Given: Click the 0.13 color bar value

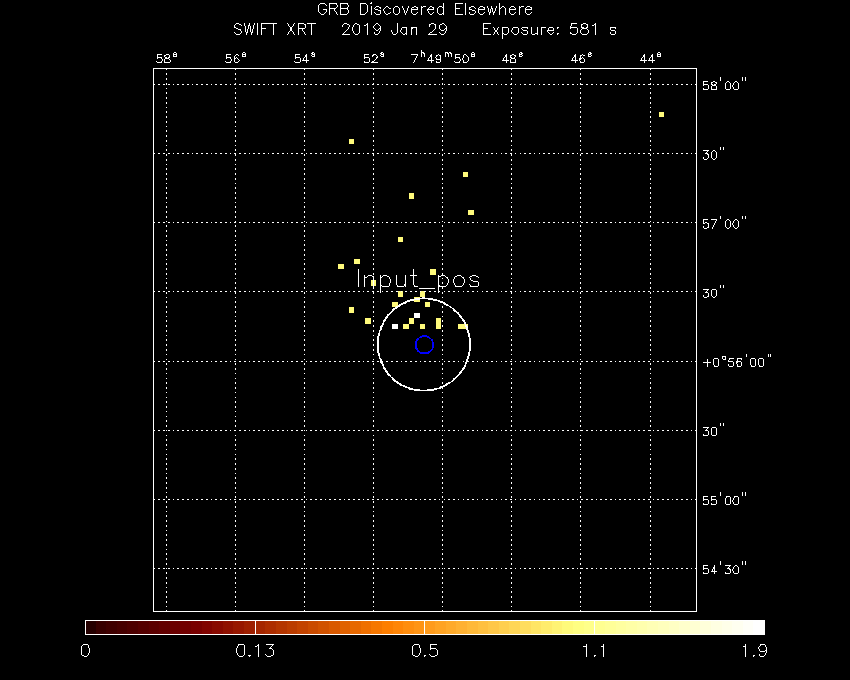Looking at the screenshot, I should click(x=256, y=652).
